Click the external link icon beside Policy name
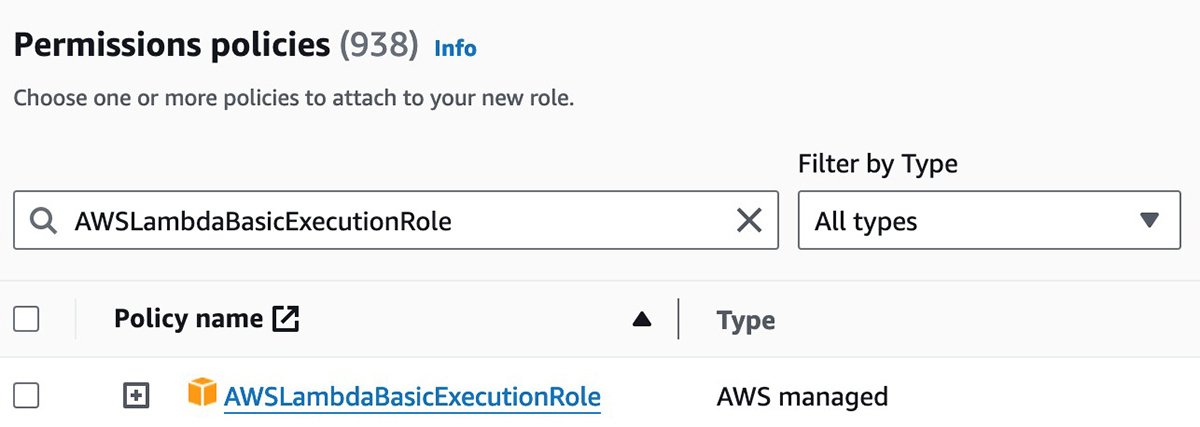1200x427 pixels. tap(286, 320)
